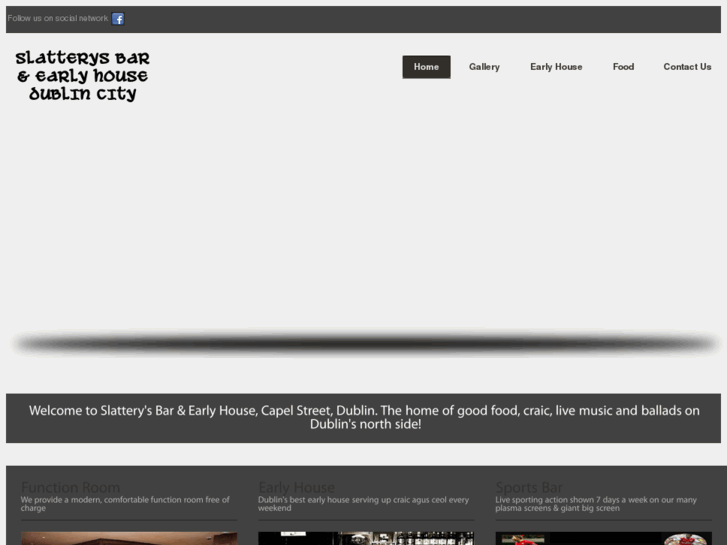Click 'We provide a modern, comfortable function room' text
The width and height of the screenshot is (727, 545).
point(125,504)
